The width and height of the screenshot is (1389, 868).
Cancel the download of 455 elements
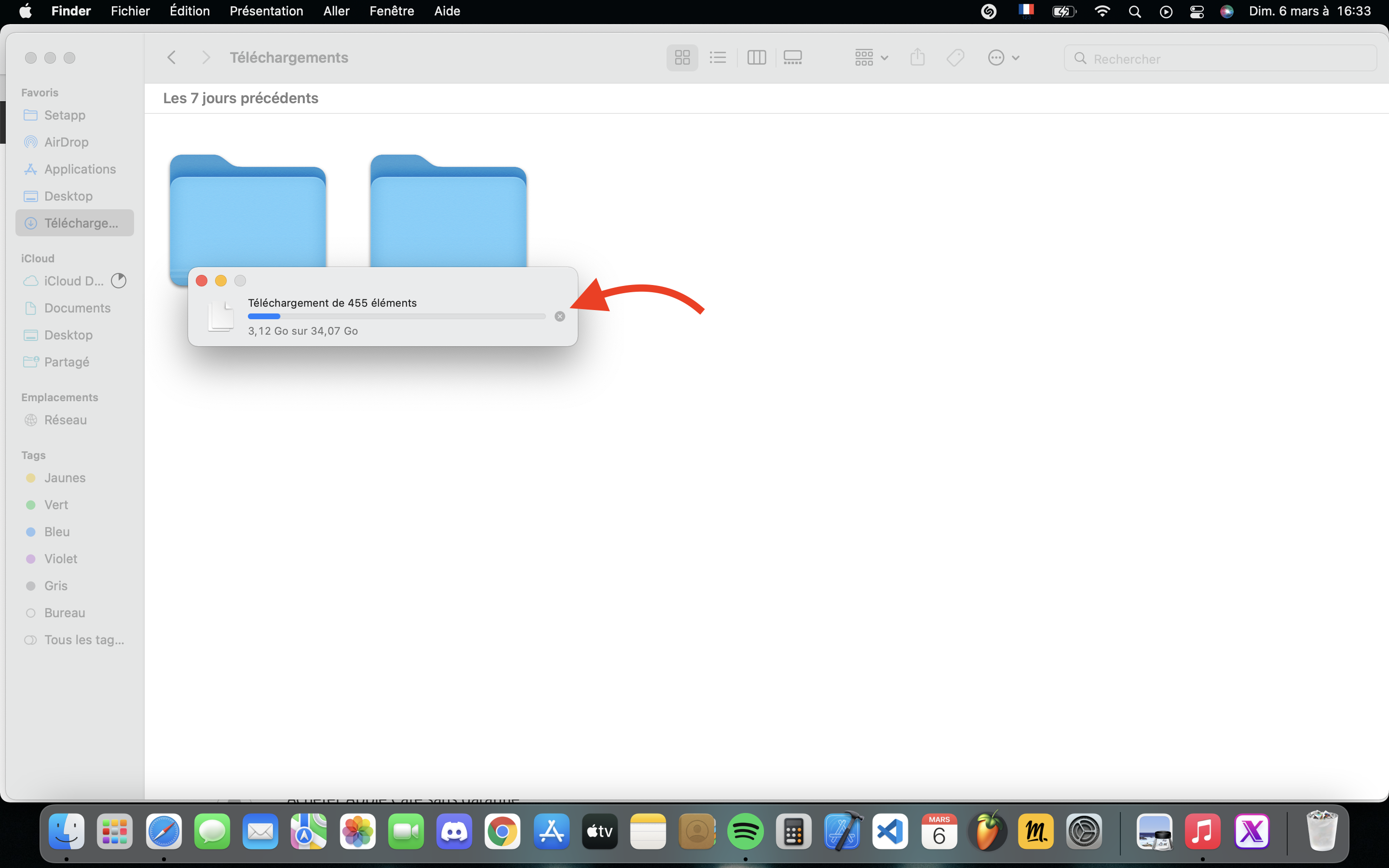pos(559,316)
